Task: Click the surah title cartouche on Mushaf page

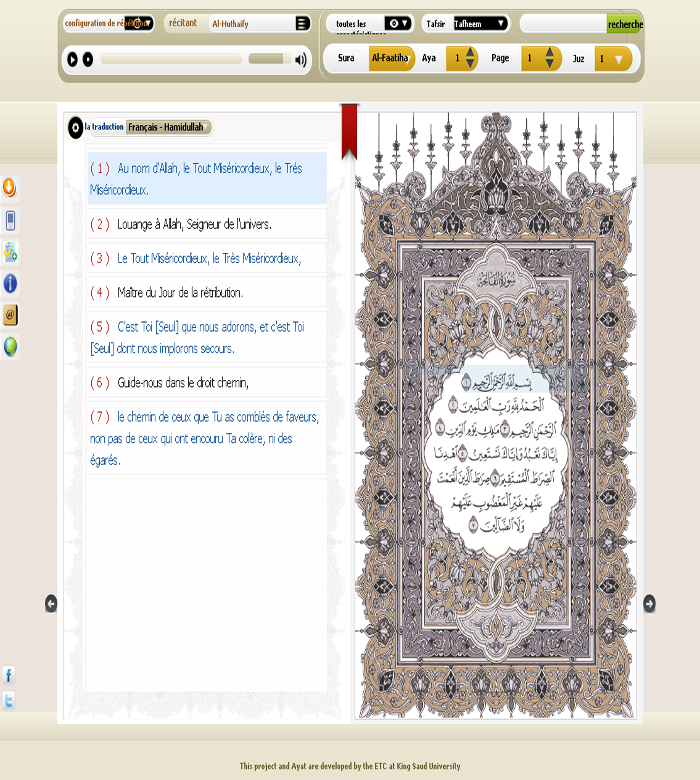Action: point(497,280)
